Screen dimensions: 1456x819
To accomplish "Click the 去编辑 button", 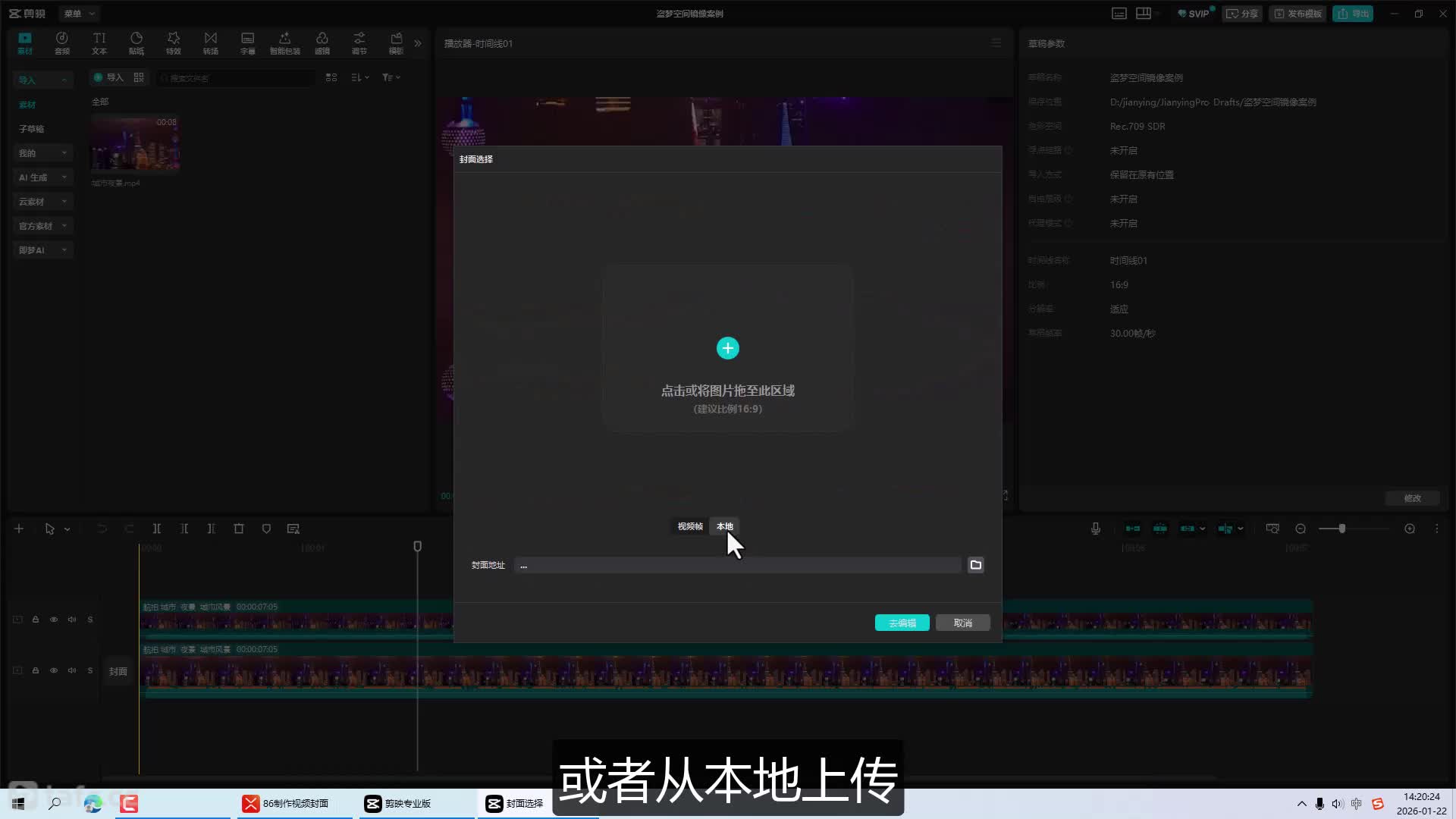I will 902,623.
